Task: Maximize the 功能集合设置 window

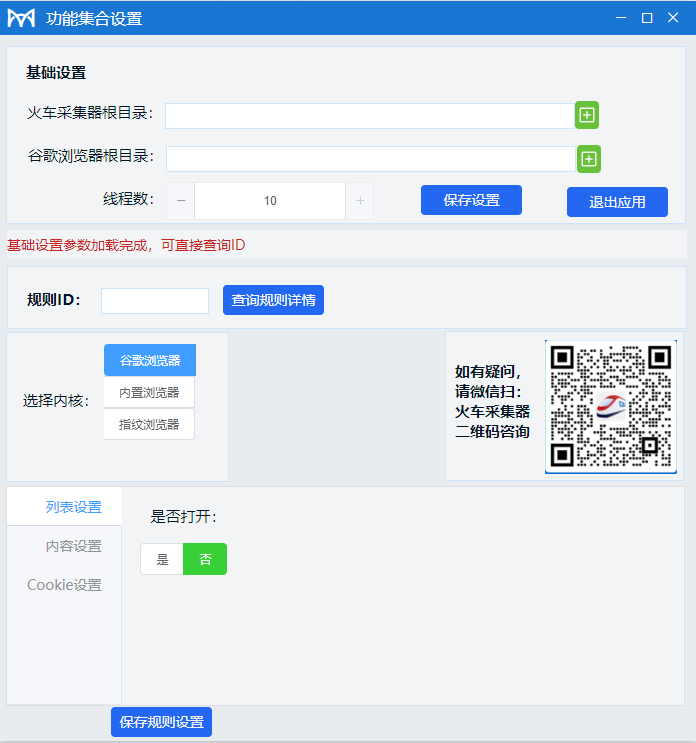Action: click(x=647, y=18)
